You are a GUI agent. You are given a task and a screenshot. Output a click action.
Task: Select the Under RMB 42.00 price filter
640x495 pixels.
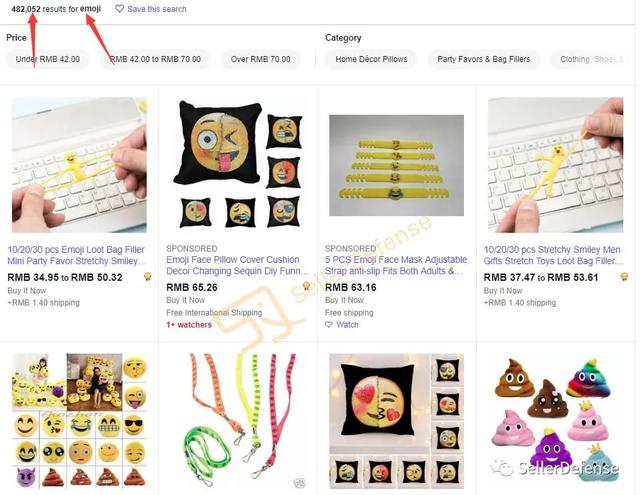48,59
